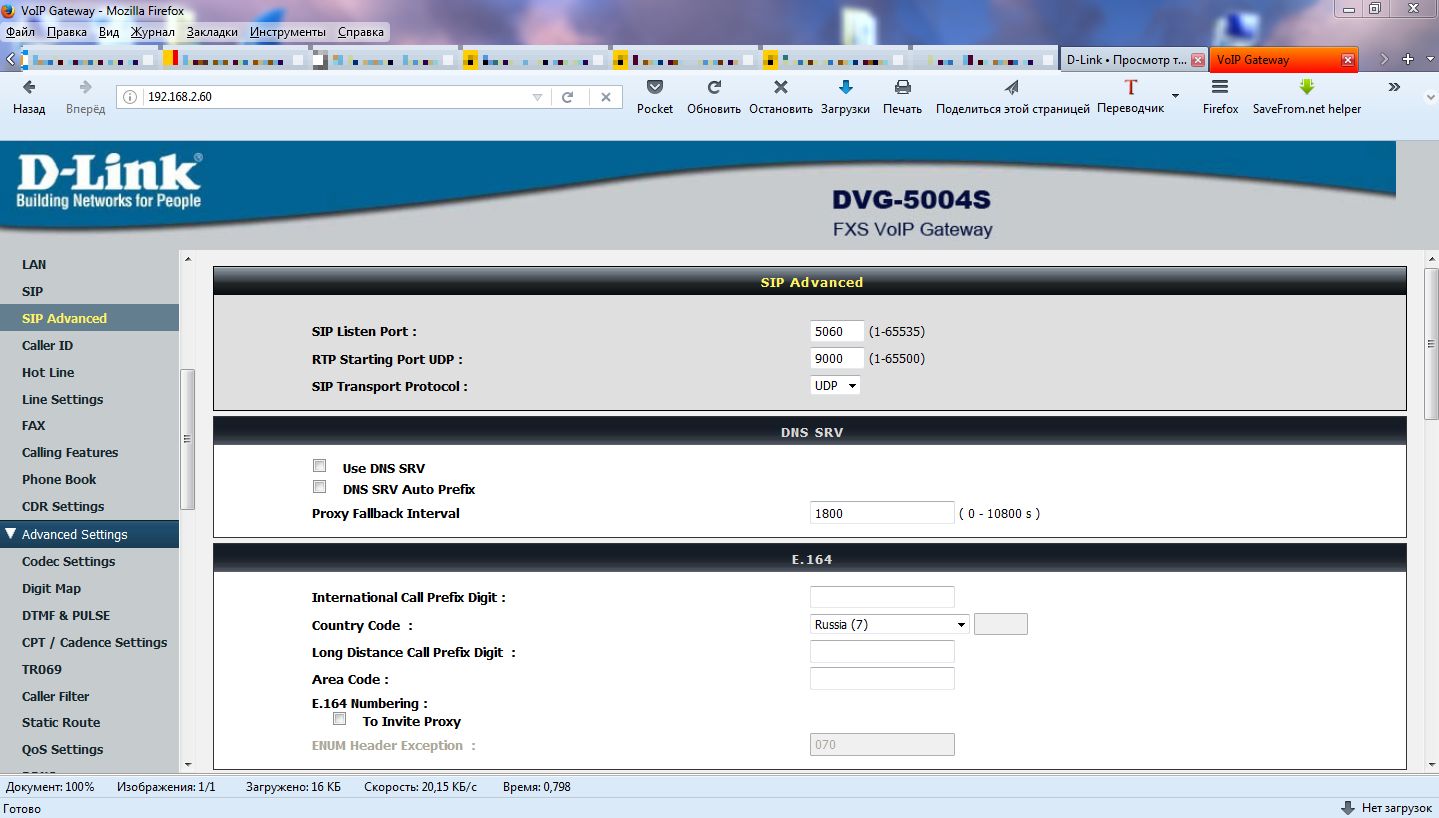
Task: Stop loading with the Остановить icon
Action: 781,88
